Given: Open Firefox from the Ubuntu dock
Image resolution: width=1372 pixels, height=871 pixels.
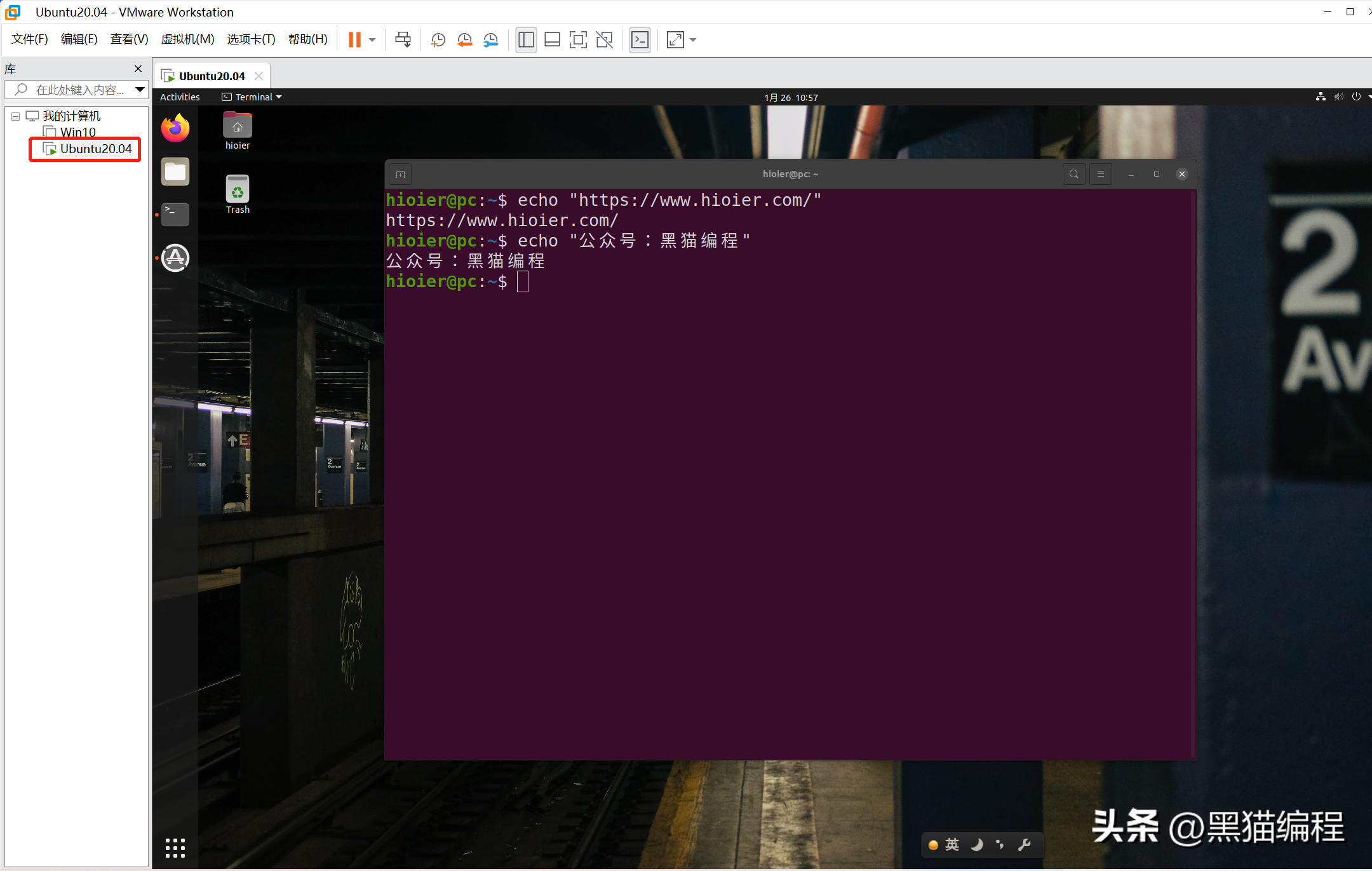Looking at the screenshot, I should [x=175, y=128].
